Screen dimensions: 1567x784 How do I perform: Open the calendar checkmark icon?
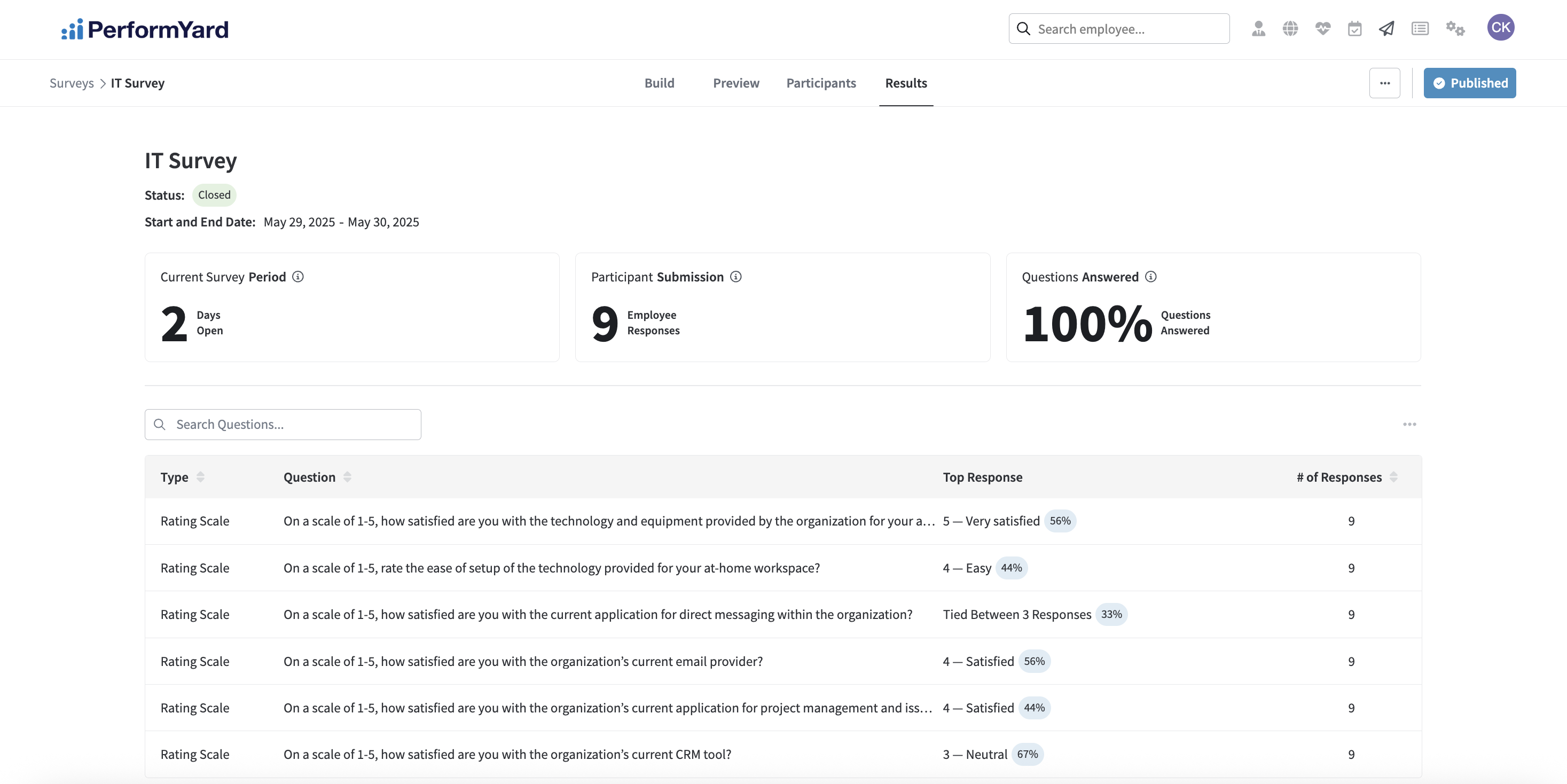[x=1354, y=29]
